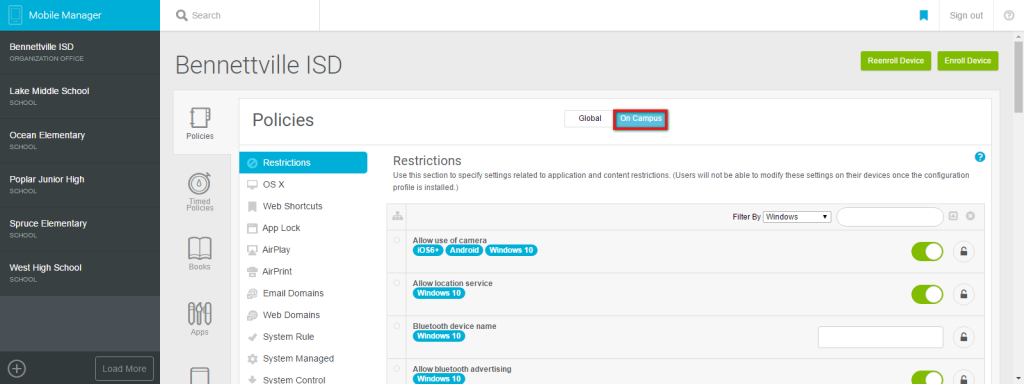Image resolution: width=1024 pixels, height=384 pixels.
Task: Toggle Allow location service switch
Action: [927, 294]
